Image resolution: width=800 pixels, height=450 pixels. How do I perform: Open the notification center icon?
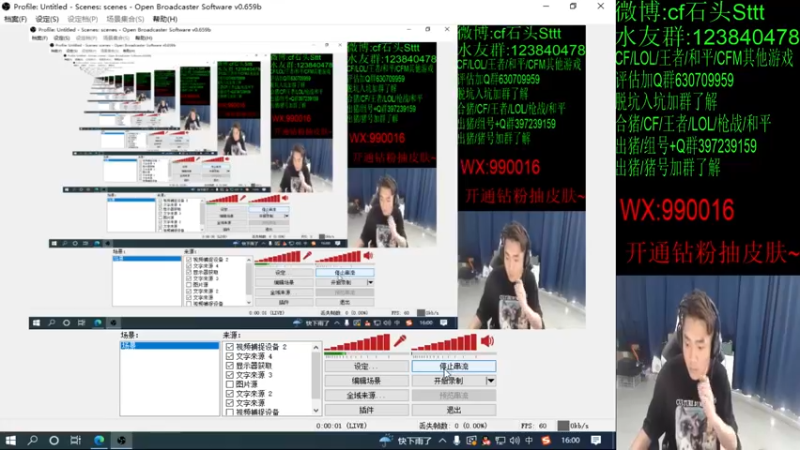595,440
